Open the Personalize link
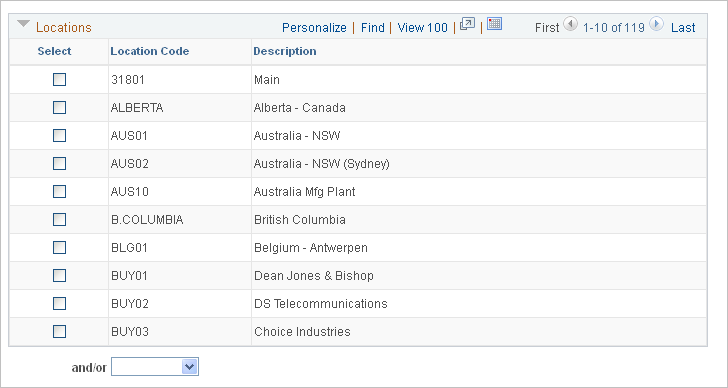Image resolution: width=728 pixels, height=388 pixels. (314, 28)
